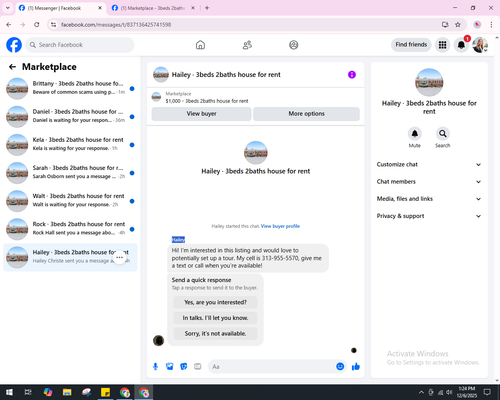Screen dimensions: 500x400
Task: Open the Windows Start menu
Action: tap(9, 392)
